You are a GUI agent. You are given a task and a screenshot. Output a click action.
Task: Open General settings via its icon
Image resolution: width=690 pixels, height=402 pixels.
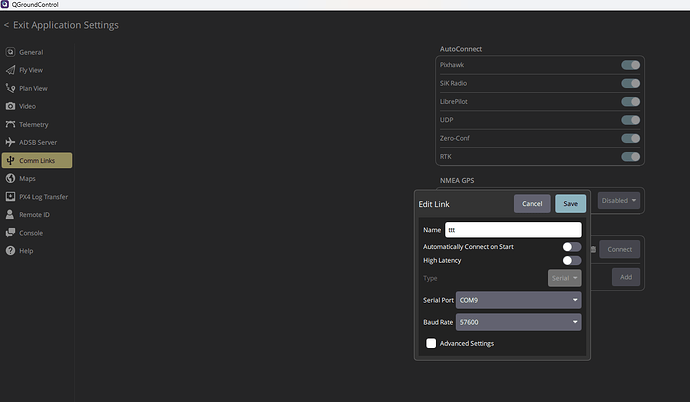coord(10,52)
